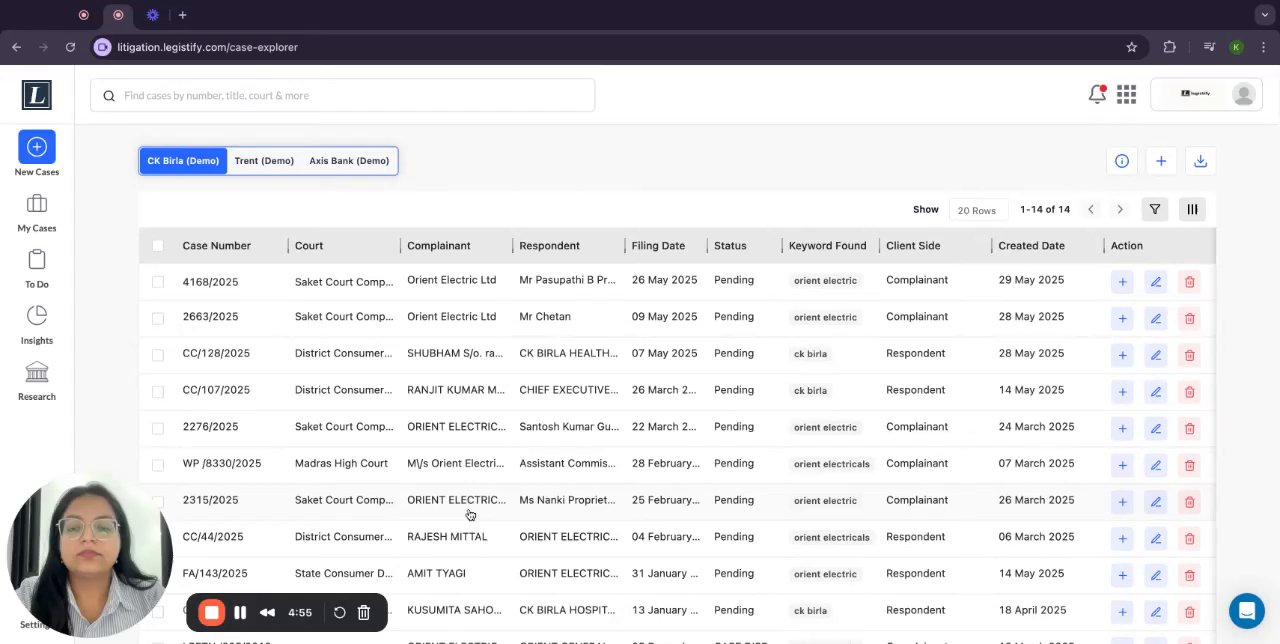
Task: Click the info circle icon
Action: point(1122,161)
